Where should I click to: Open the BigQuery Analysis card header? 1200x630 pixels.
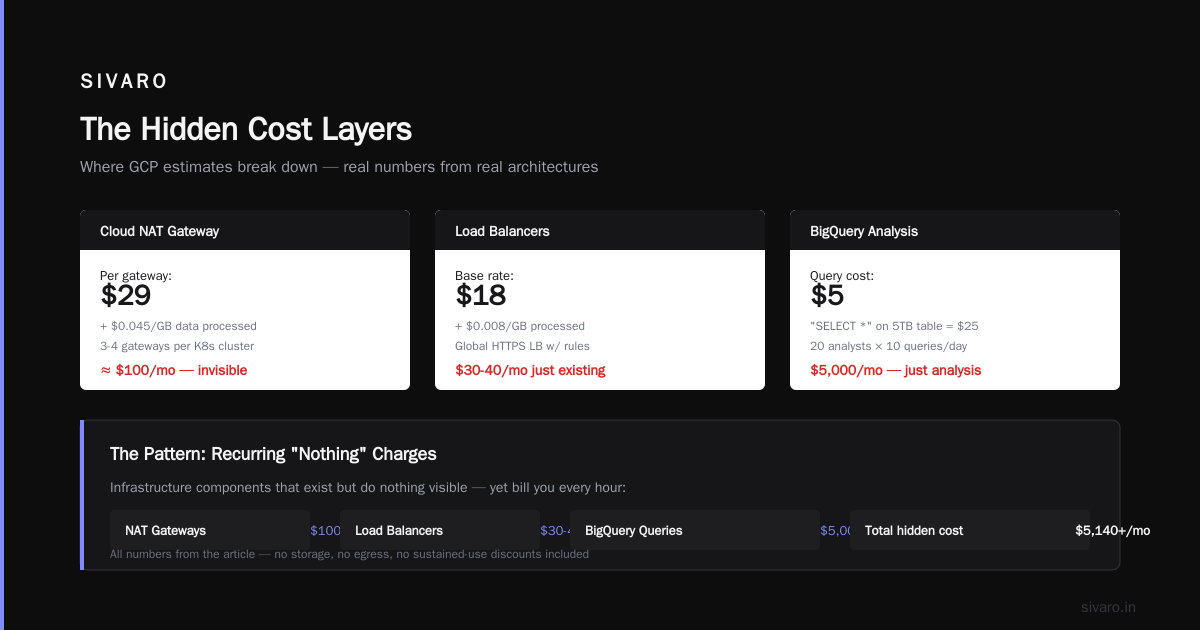coord(955,231)
